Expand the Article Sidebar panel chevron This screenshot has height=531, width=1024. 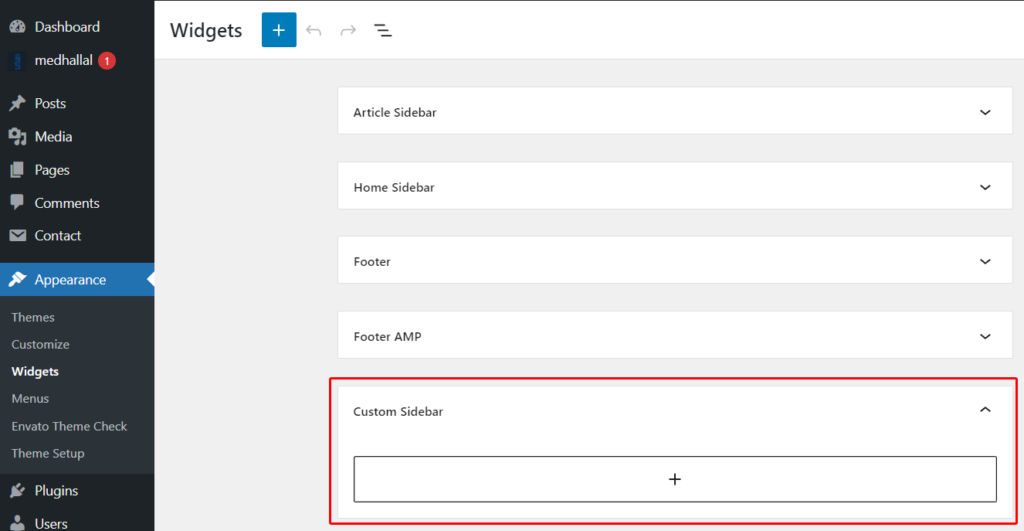[x=985, y=112]
